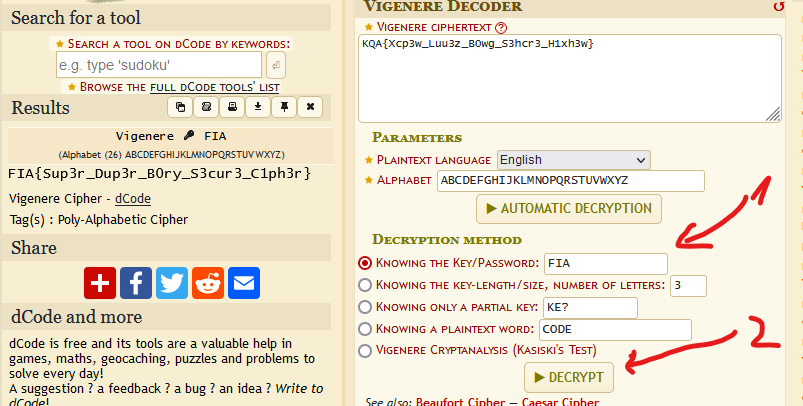Click the Share heading

click(x=34, y=248)
